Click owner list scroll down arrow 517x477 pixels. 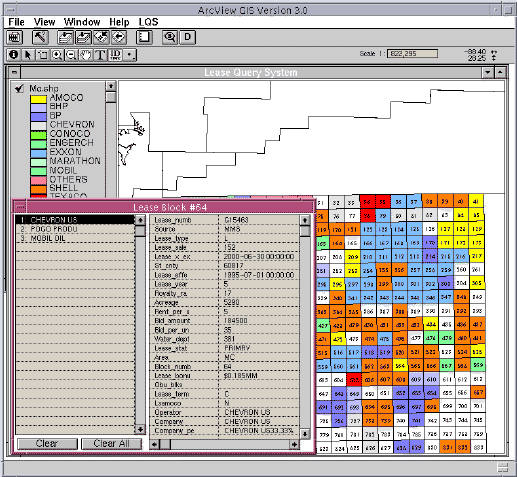coord(140,429)
